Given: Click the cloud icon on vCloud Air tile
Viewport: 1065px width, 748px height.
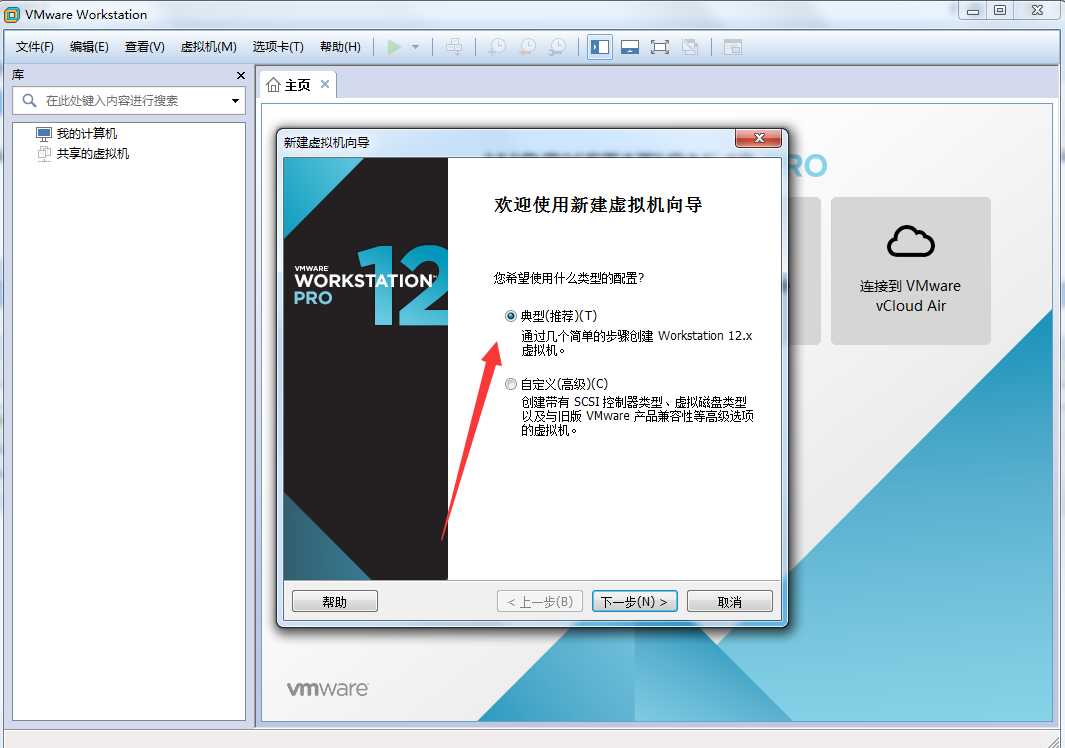Looking at the screenshot, I should tap(911, 241).
